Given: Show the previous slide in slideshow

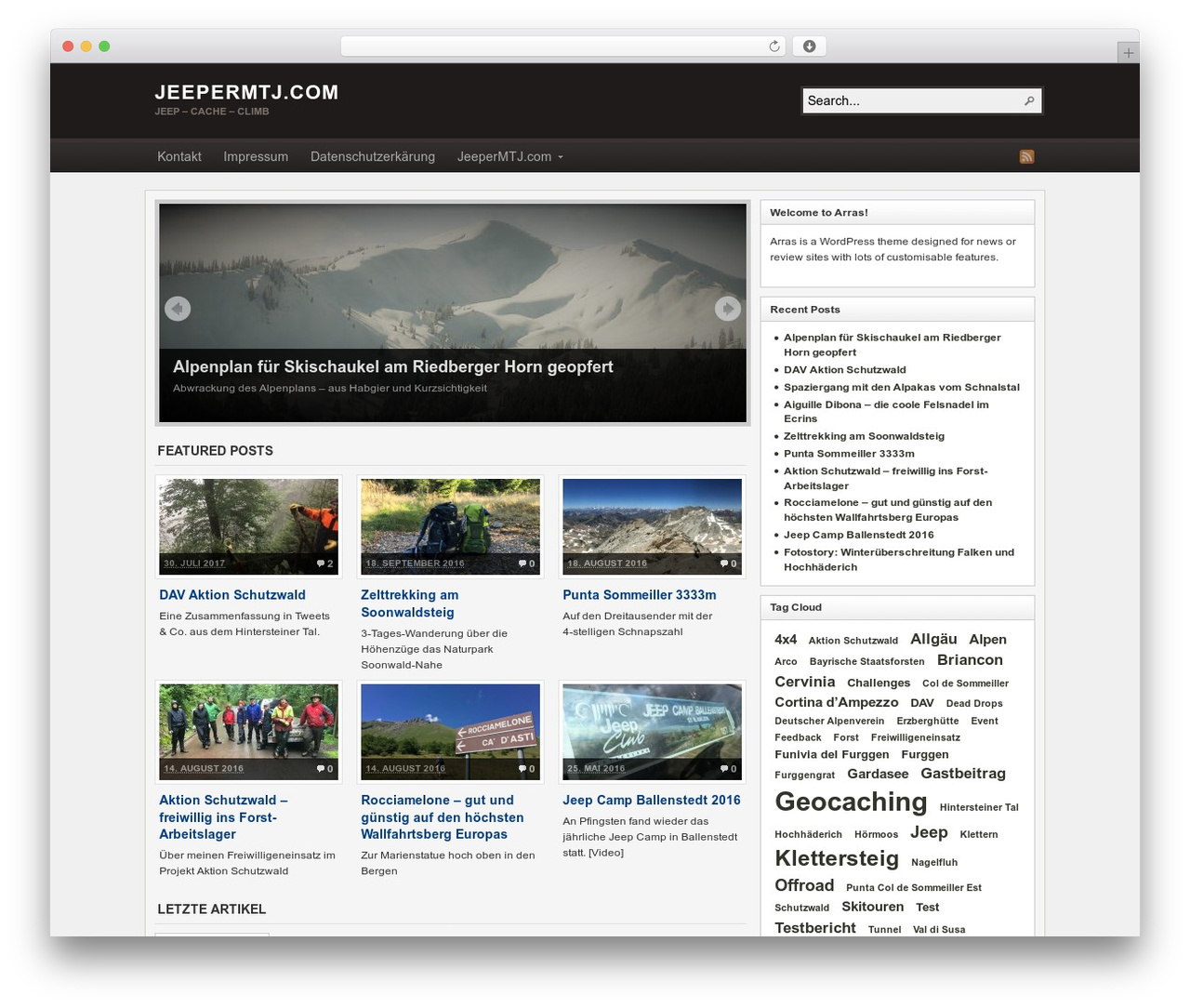Looking at the screenshot, I should (x=178, y=309).
